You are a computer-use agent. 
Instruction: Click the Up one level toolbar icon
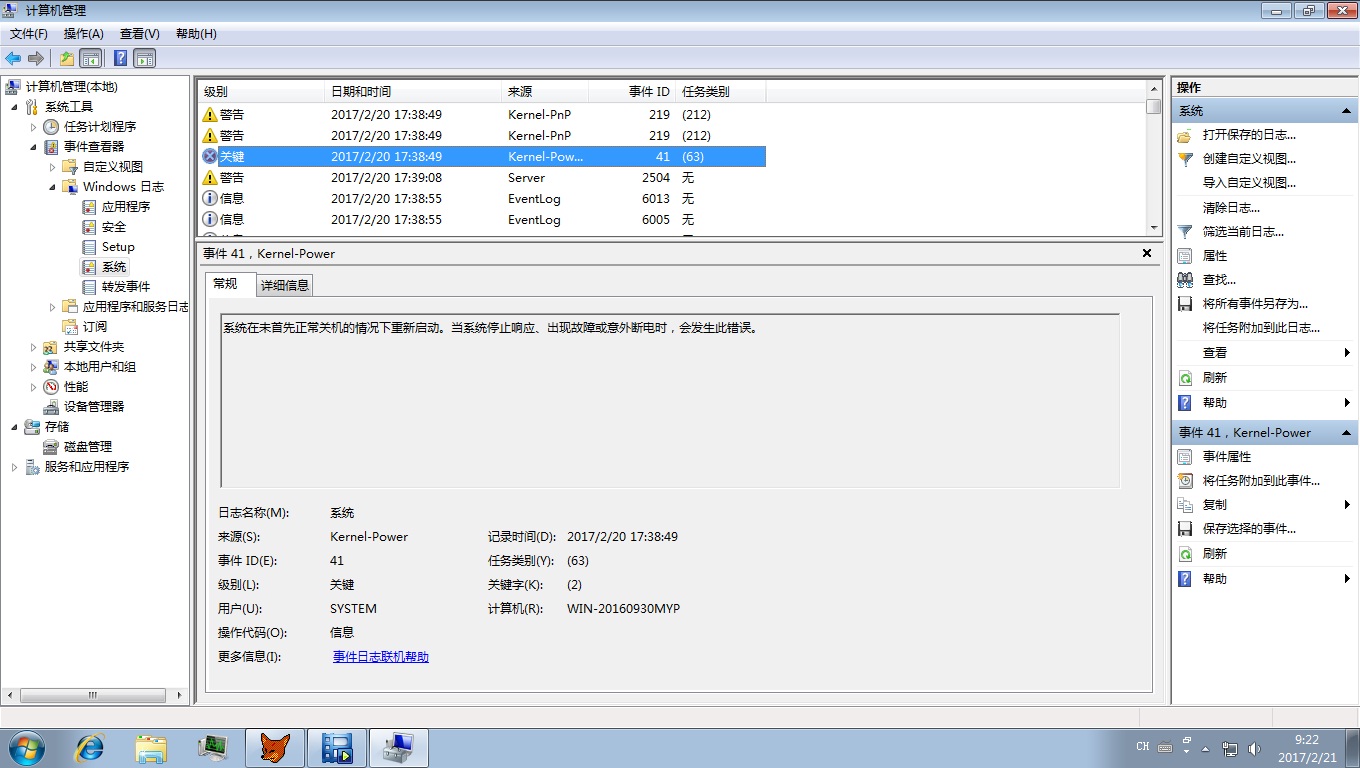(x=66, y=58)
